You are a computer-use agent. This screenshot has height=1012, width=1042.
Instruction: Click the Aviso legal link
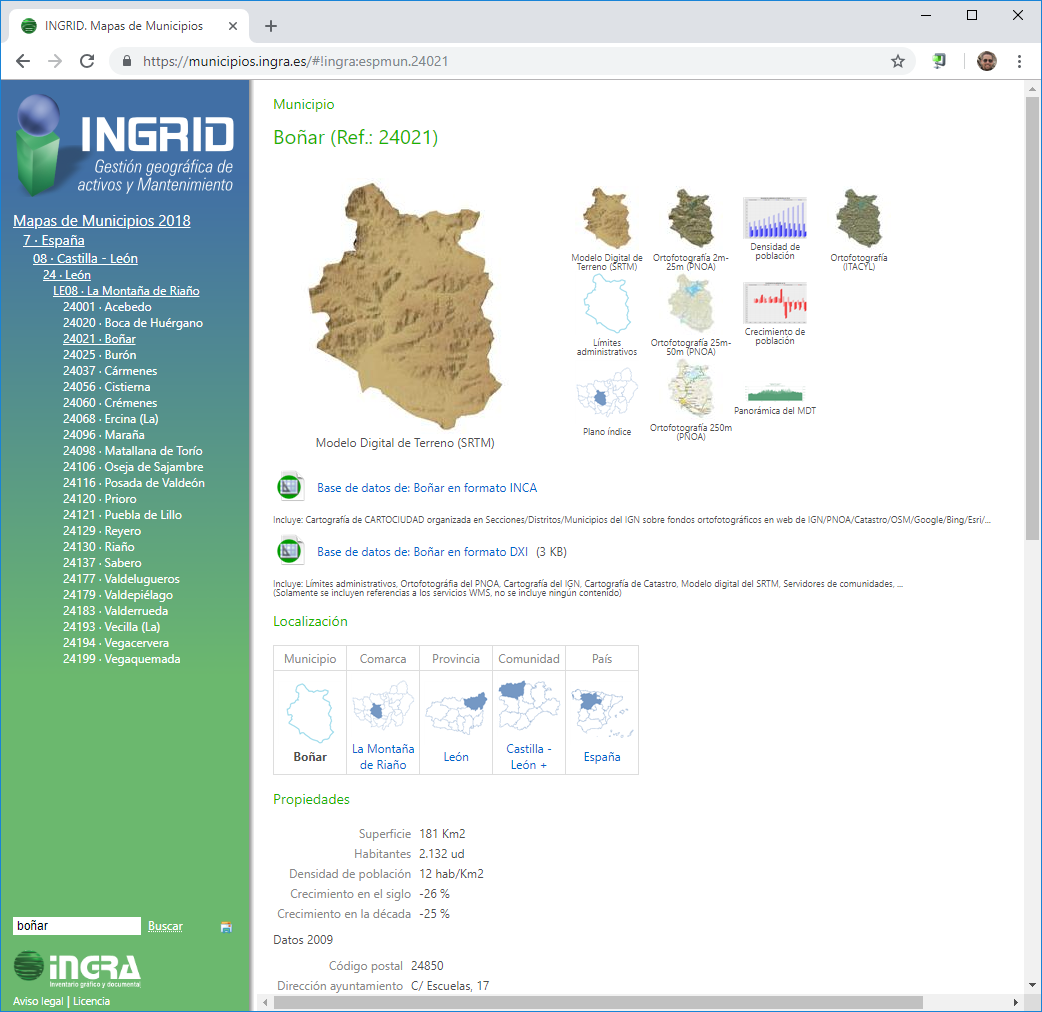pos(37,1001)
